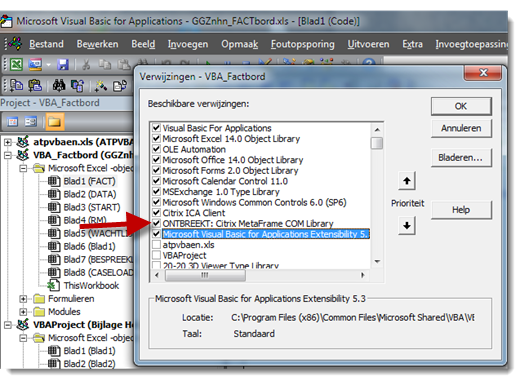
Task: Click the Cut scissors toolbar icon
Action: click(86, 64)
